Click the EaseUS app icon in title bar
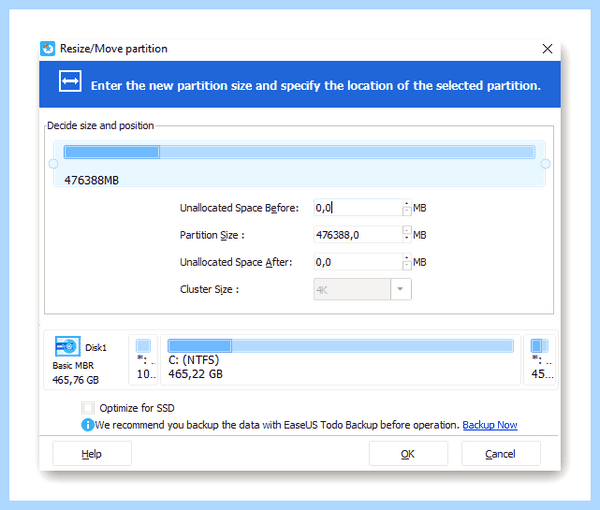600x510 pixels. click(x=47, y=49)
